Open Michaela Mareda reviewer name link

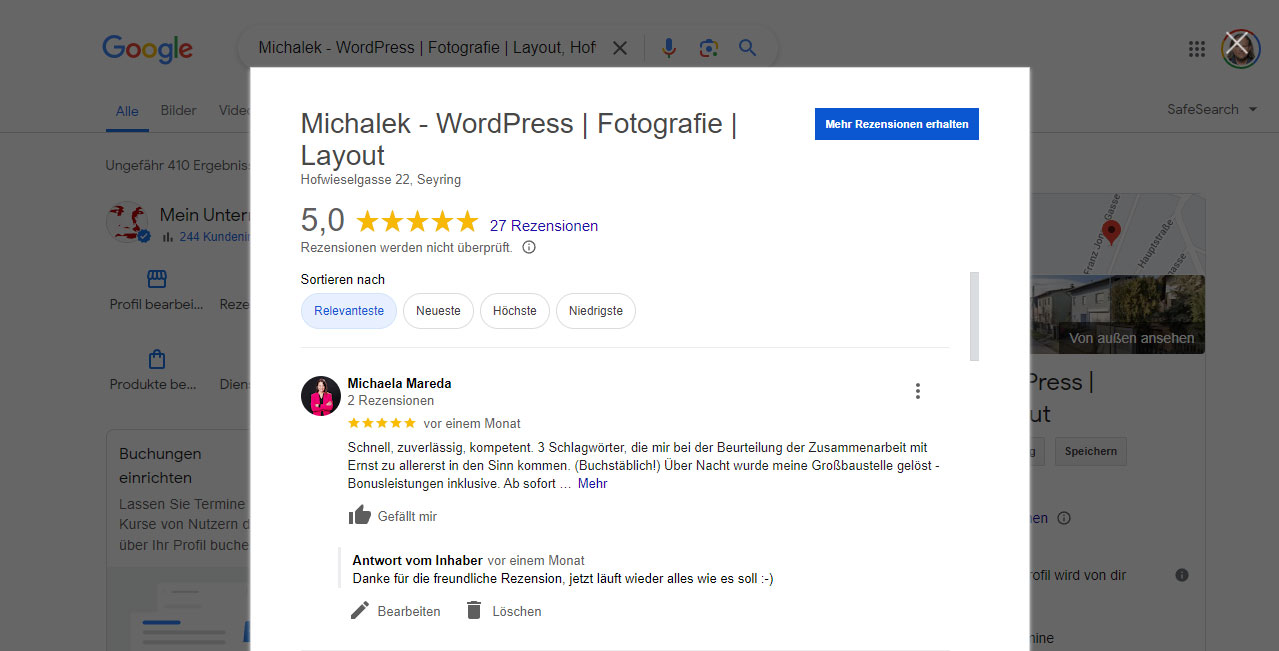[x=399, y=383]
